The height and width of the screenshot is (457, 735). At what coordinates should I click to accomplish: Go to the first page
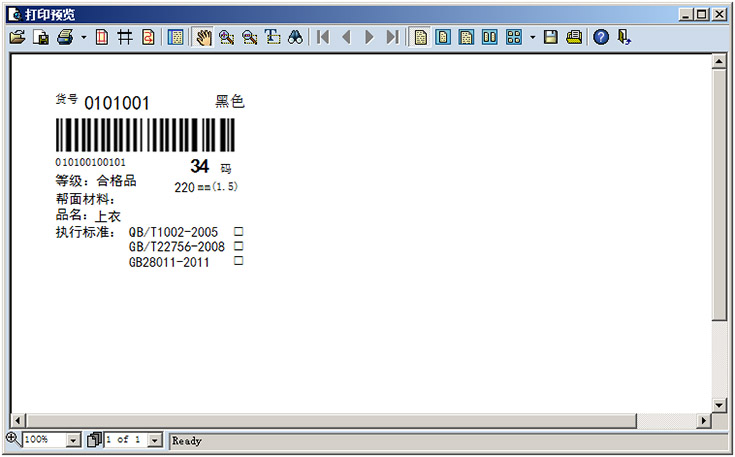pyautogui.click(x=323, y=37)
